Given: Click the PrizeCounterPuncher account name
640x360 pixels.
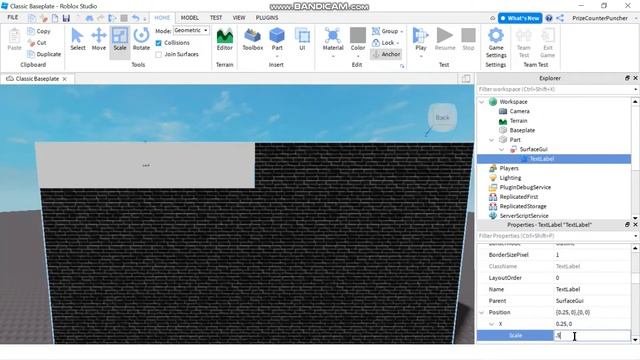Looking at the screenshot, I should tap(600, 18).
